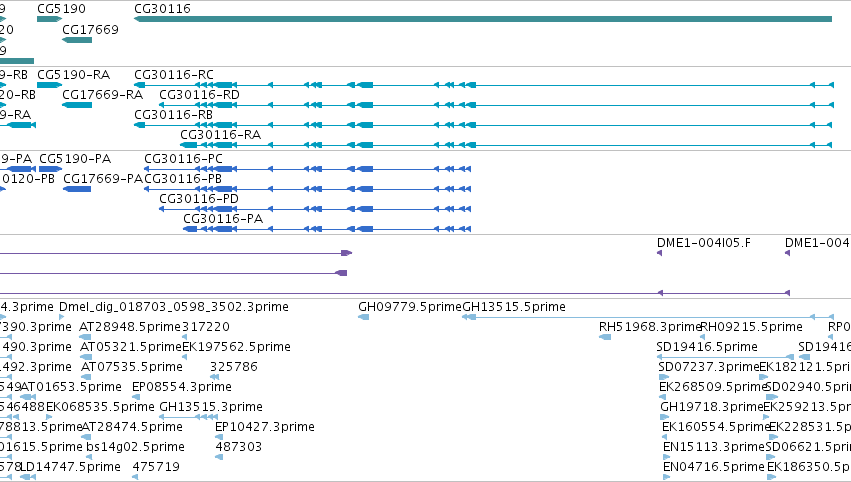Screen dimensions: 851x482
Task: Click the EK068535.5prime EST label
Action: (100, 407)
